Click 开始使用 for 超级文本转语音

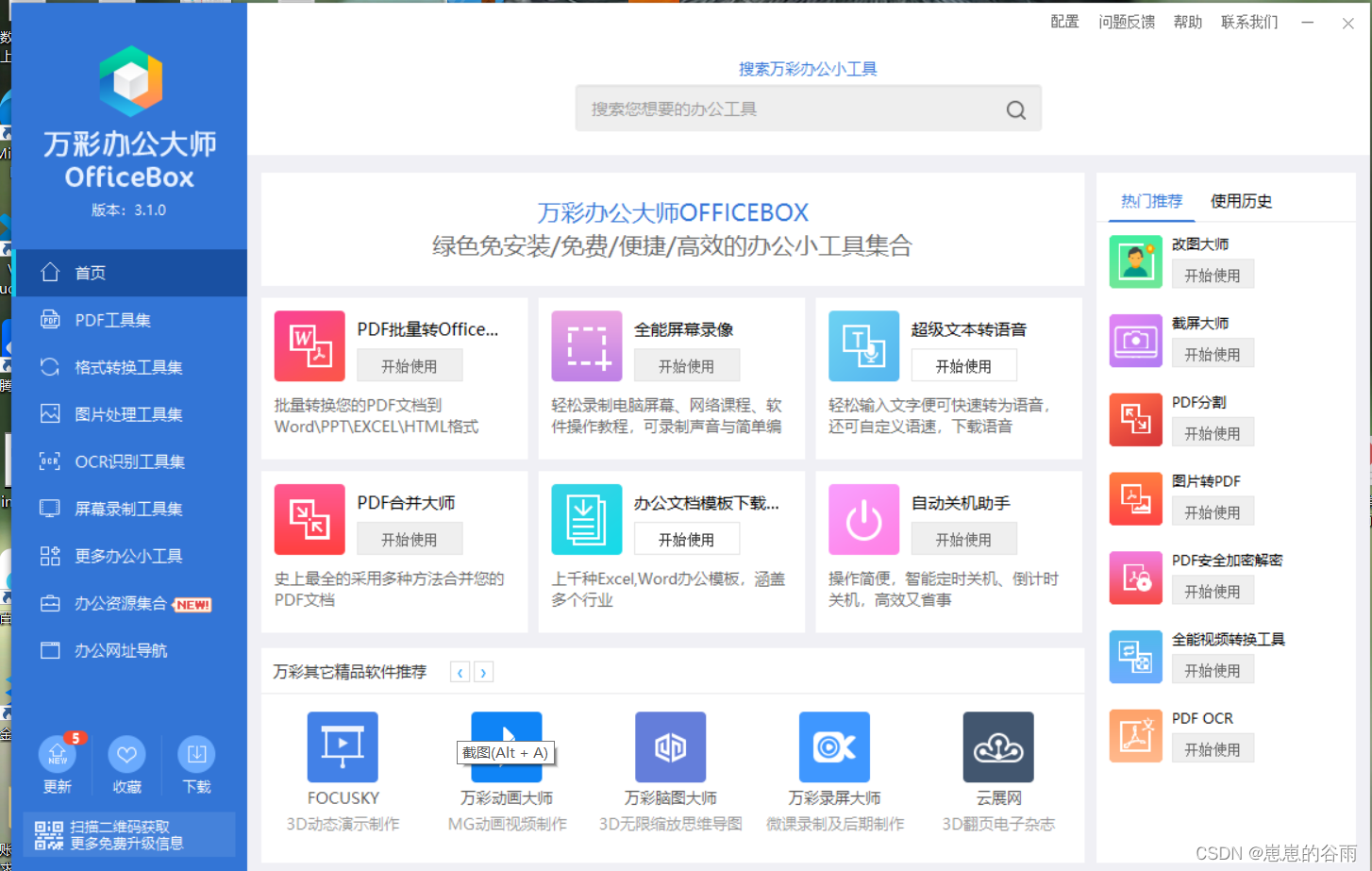963,366
